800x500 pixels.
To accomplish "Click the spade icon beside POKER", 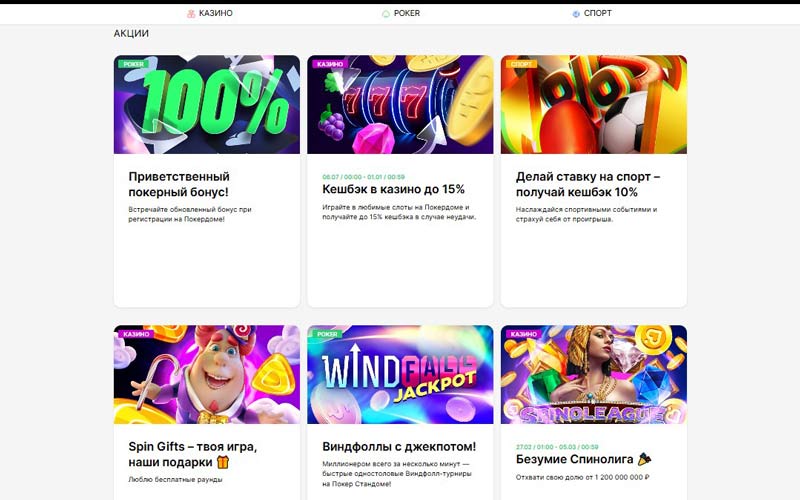I will coord(386,14).
